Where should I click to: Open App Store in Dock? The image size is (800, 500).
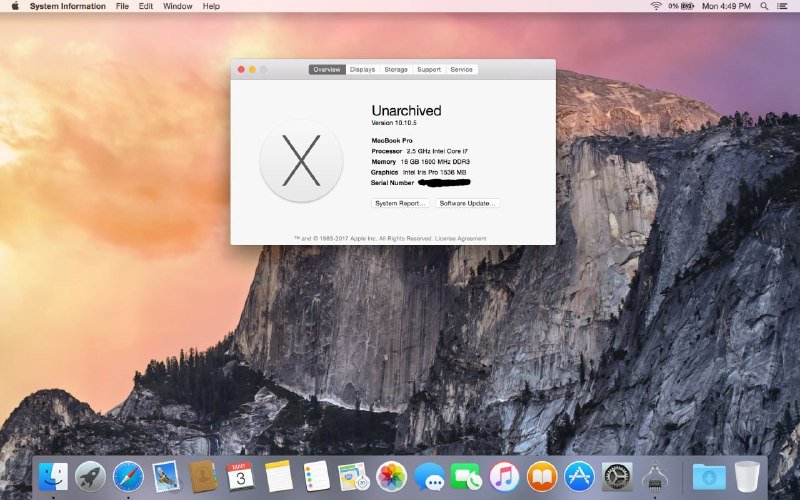point(579,477)
